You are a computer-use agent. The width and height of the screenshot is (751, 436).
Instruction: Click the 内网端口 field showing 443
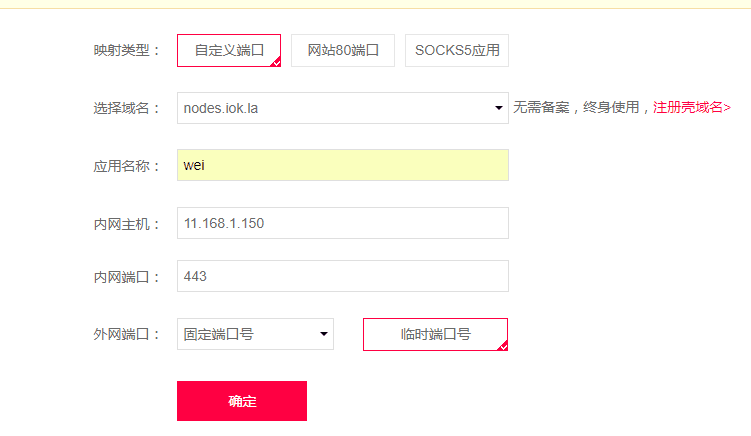pos(342,276)
